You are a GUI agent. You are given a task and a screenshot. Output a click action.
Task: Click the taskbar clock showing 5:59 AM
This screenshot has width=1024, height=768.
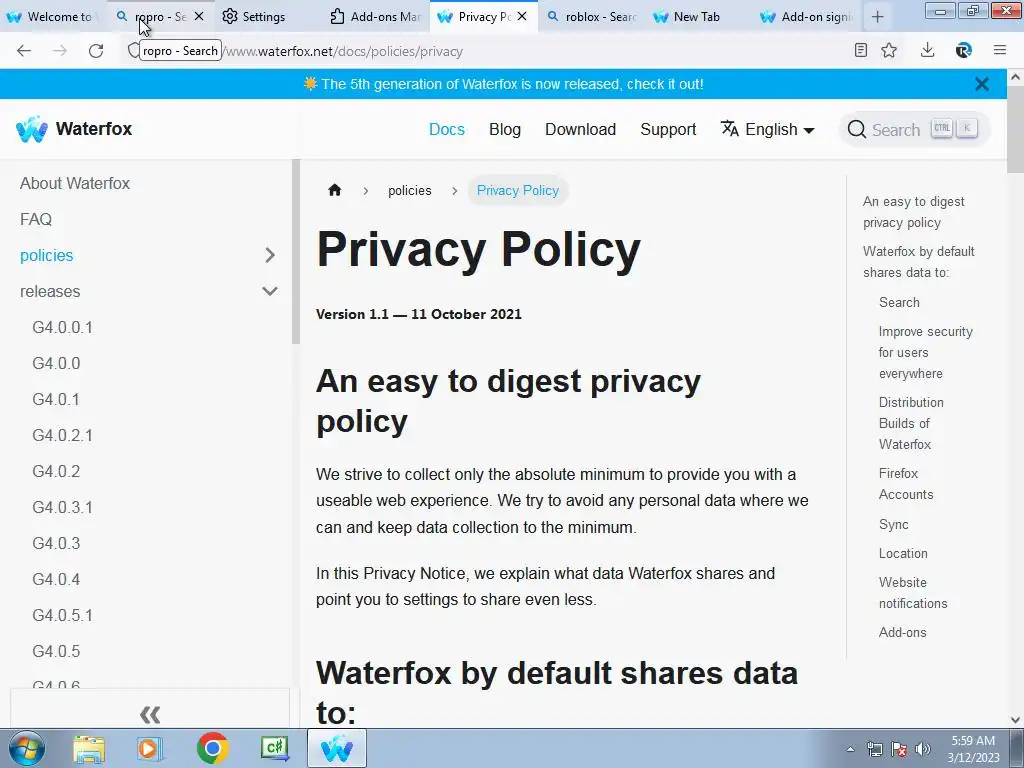click(973, 749)
